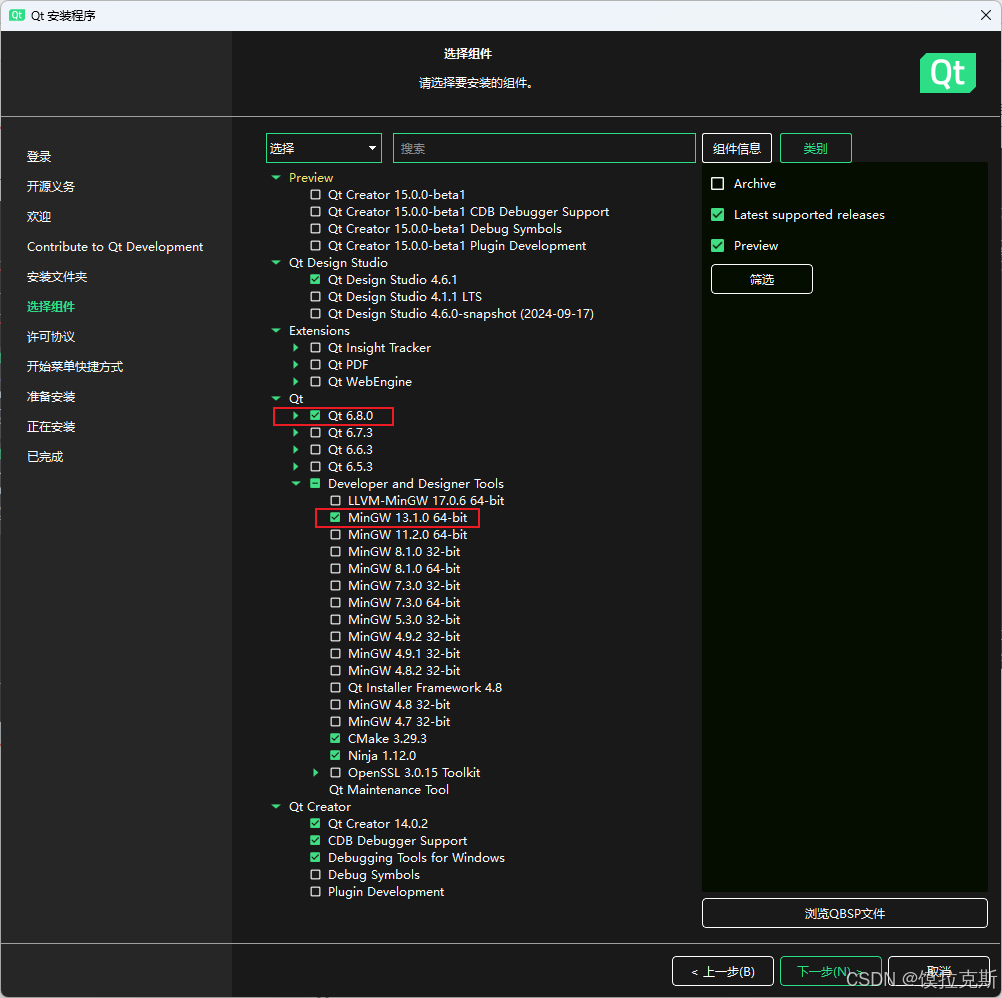This screenshot has height=998, width=1002.
Task: Select the Qt Maintenance Tool row
Action: click(x=389, y=790)
